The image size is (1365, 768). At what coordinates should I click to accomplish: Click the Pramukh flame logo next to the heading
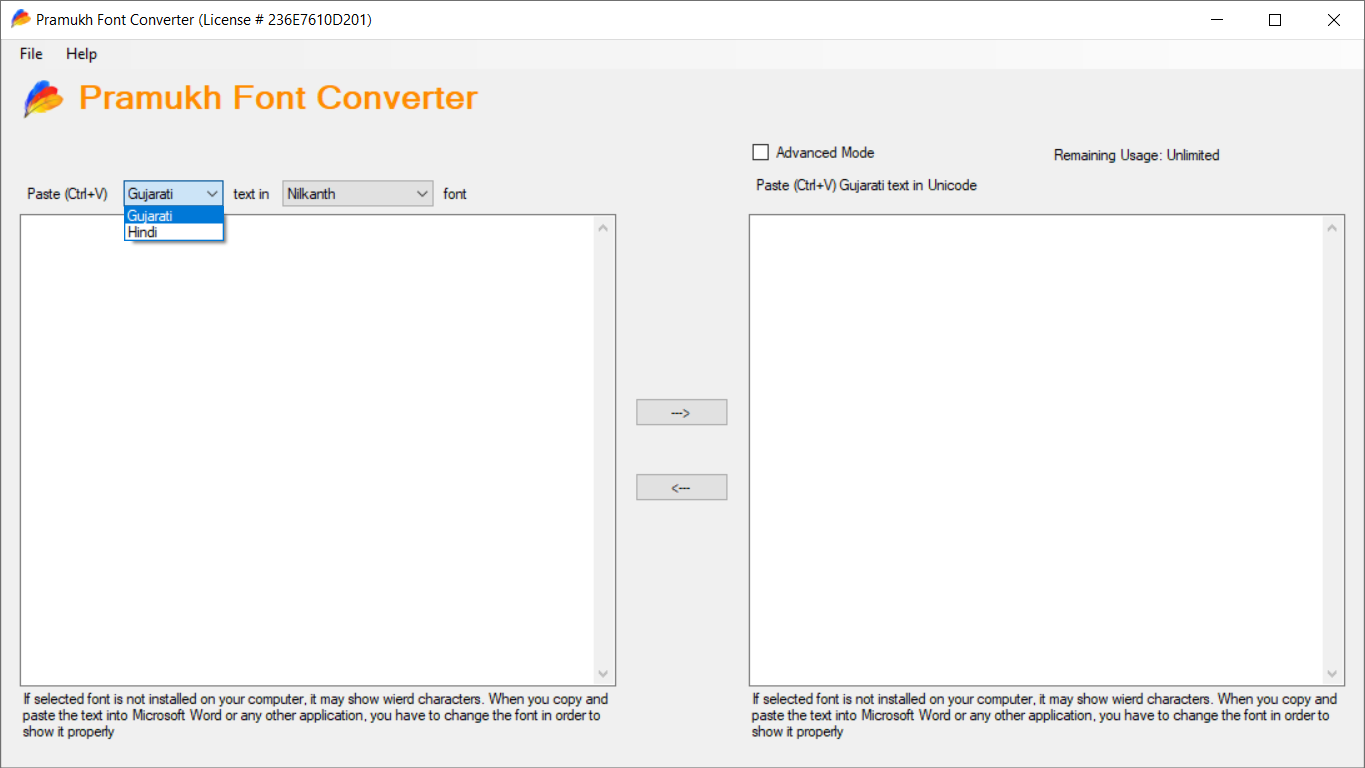(x=42, y=99)
